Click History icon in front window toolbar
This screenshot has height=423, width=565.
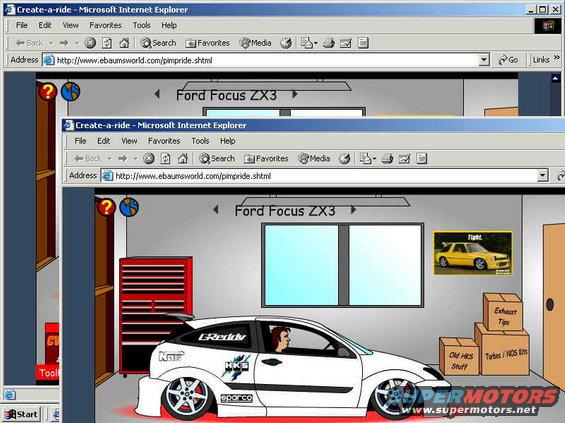point(344,159)
